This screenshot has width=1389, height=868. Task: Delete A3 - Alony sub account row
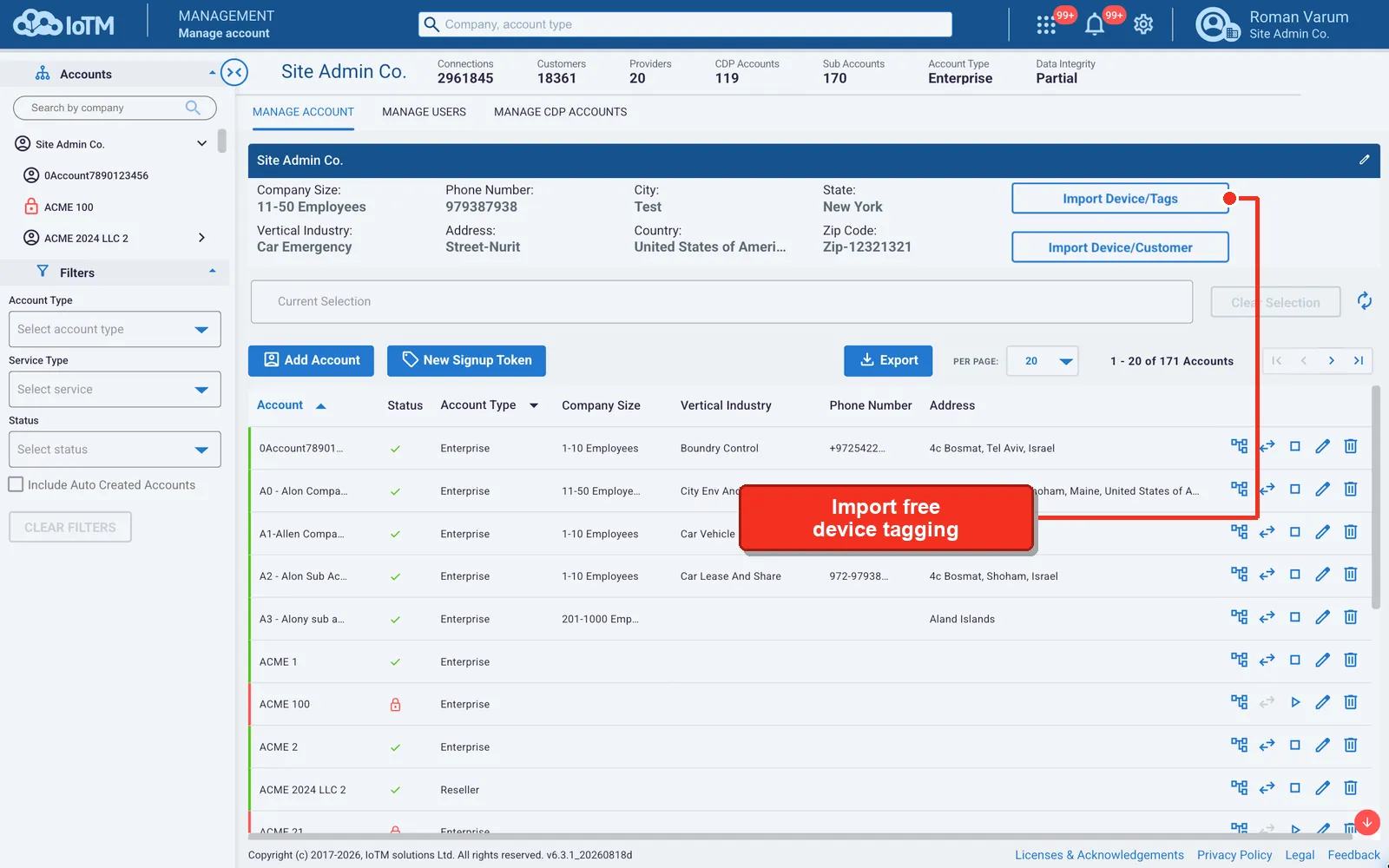pyautogui.click(x=1350, y=617)
